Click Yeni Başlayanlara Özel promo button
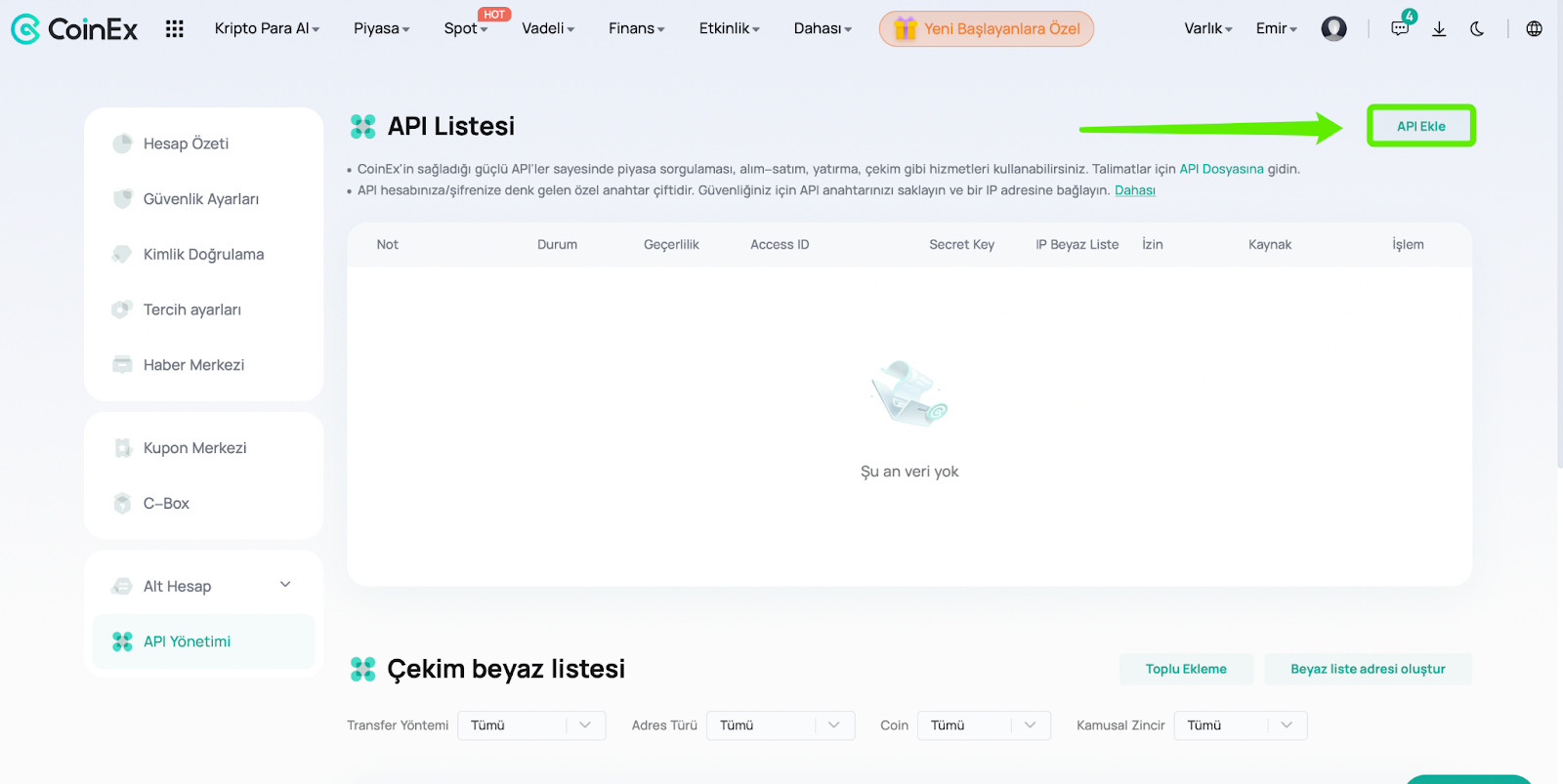 (x=987, y=28)
